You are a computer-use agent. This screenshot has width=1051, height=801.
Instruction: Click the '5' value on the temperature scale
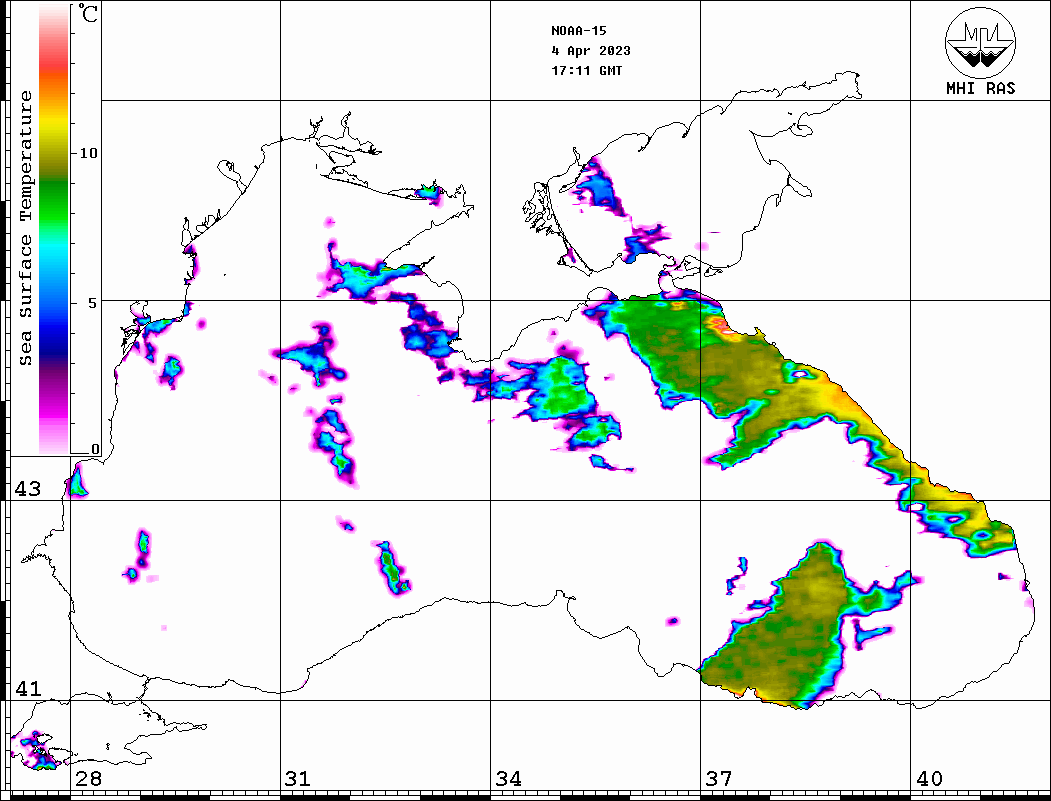pyautogui.click(x=93, y=303)
